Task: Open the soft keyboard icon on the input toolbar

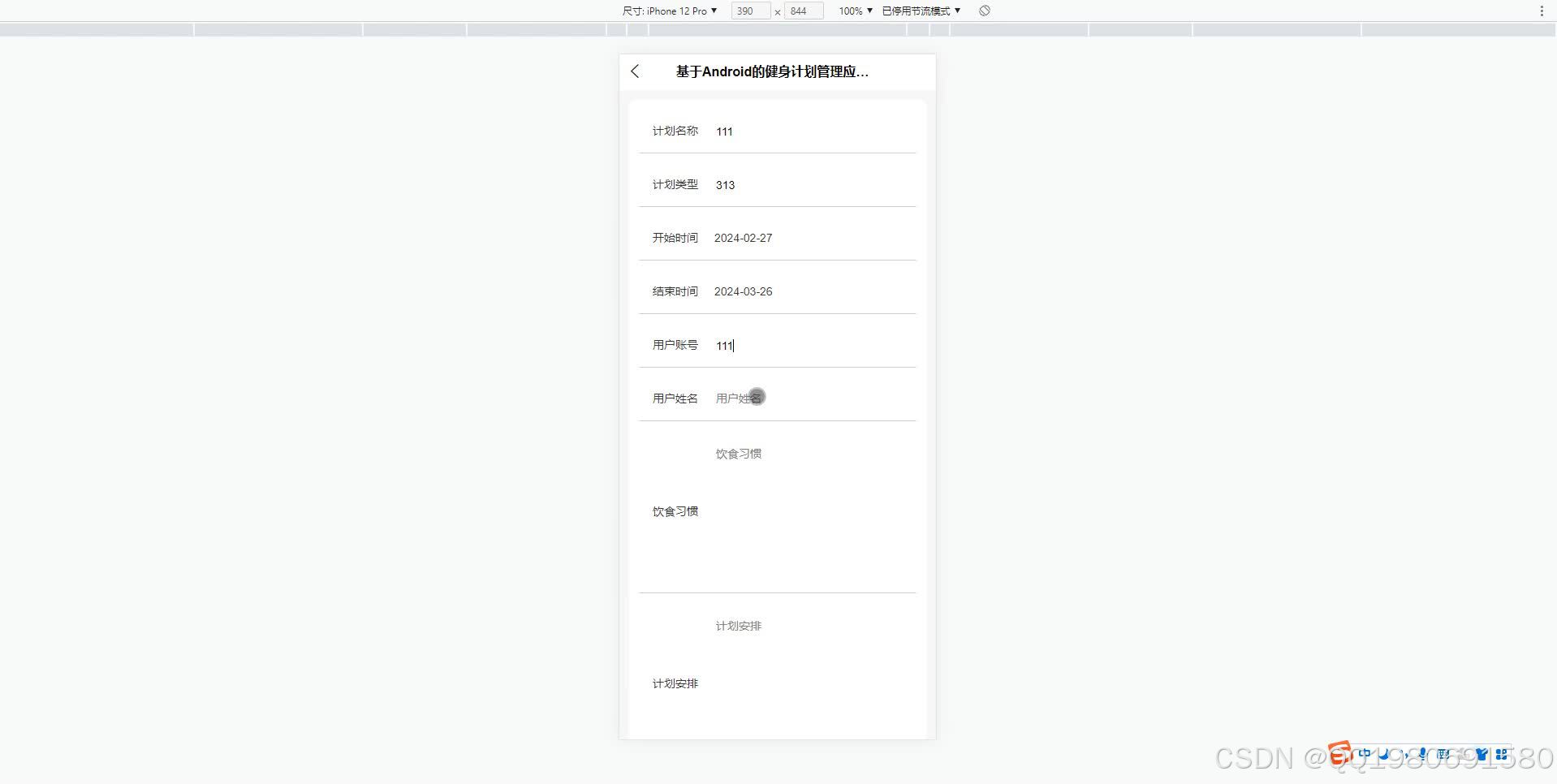Action: click(x=1443, y=754)
